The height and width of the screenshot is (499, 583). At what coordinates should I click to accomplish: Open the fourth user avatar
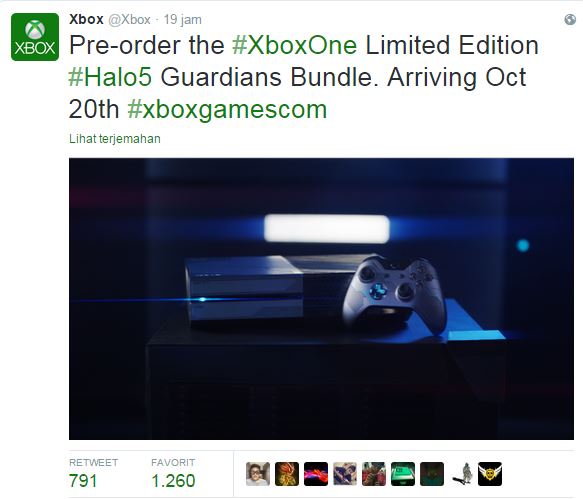(345, 474)
